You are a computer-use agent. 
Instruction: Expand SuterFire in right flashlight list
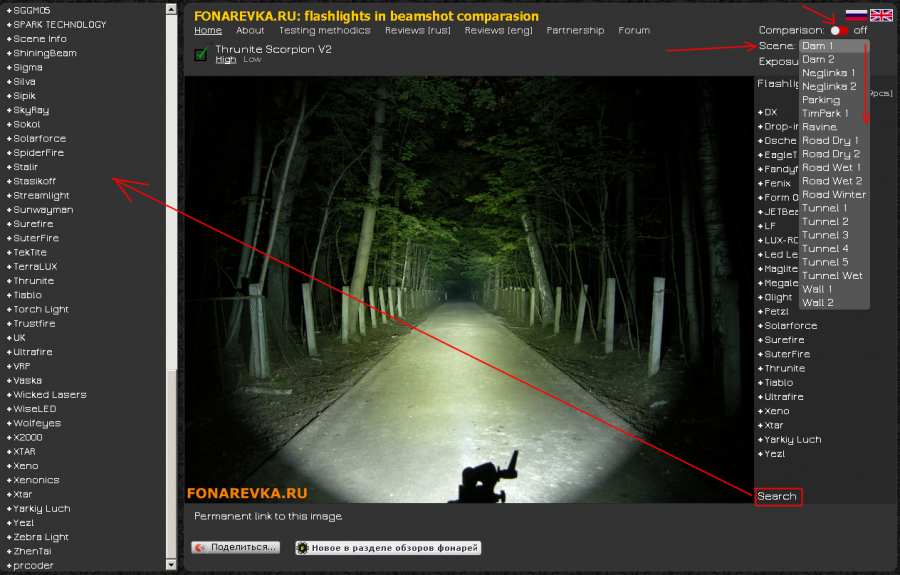(784, 355)
